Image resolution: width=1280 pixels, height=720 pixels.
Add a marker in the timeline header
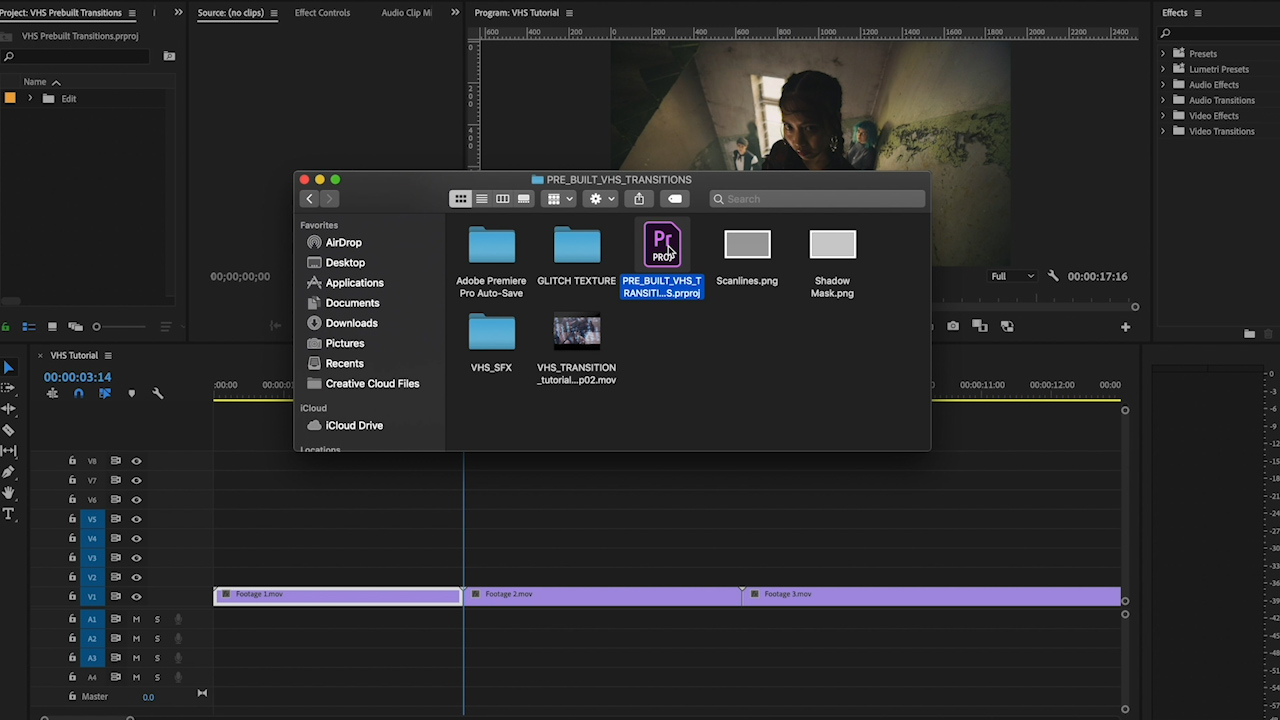131,393
